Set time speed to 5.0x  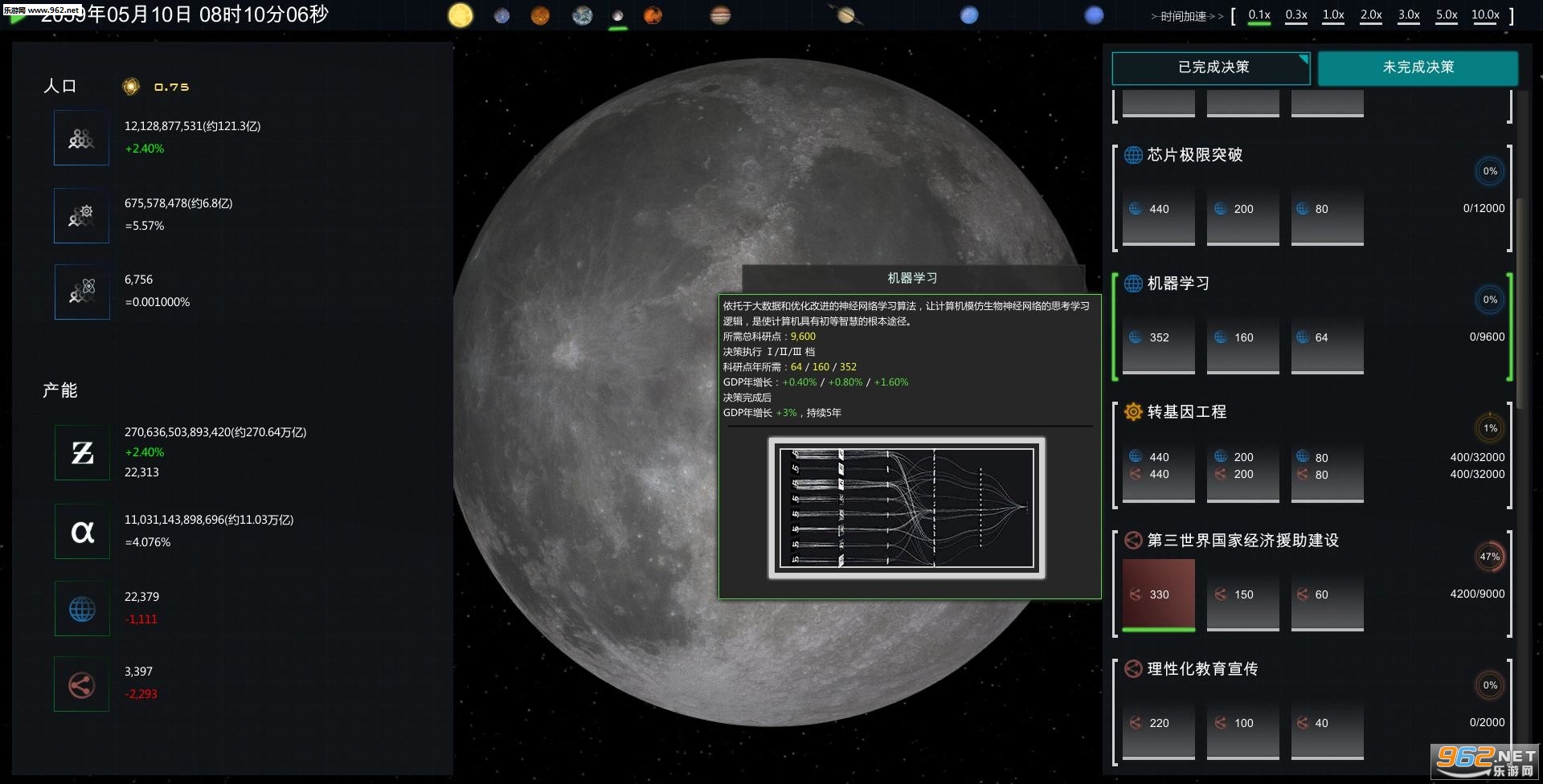tap(1447, 15)
